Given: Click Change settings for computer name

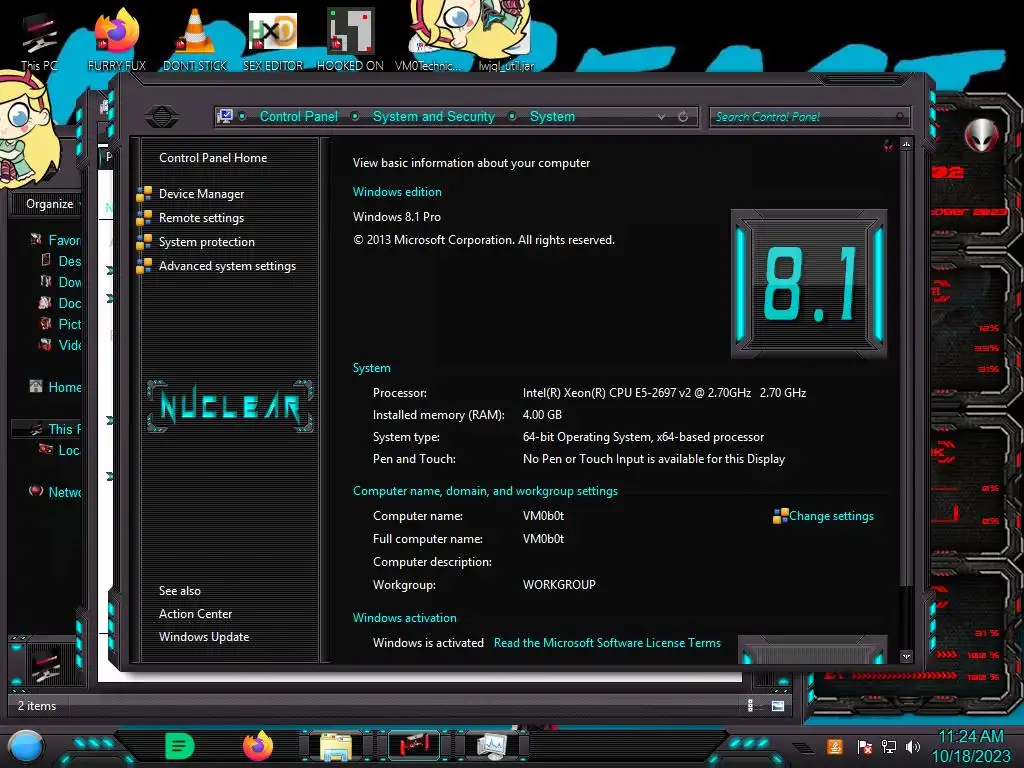Looking at the screenshot, I should pyautogui.click(x=831, y=516).
